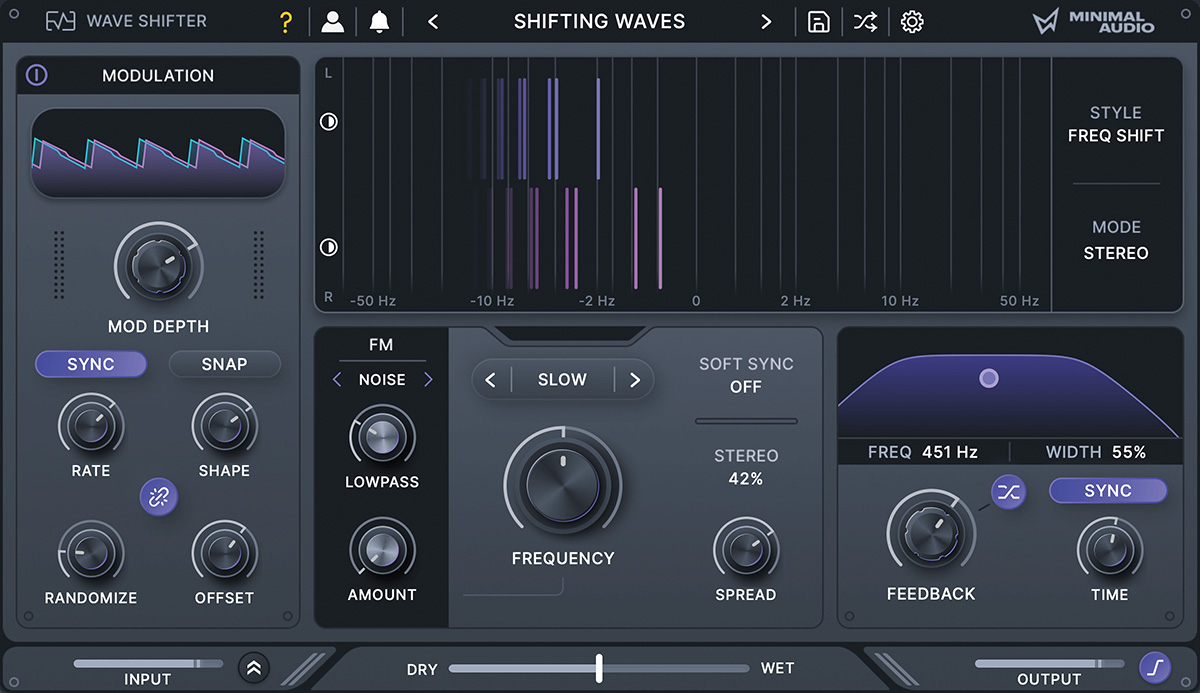This screenshot has height=693, width=1200.
Task: Click the 50 Hz axis label
Action: coord(1019,301)
